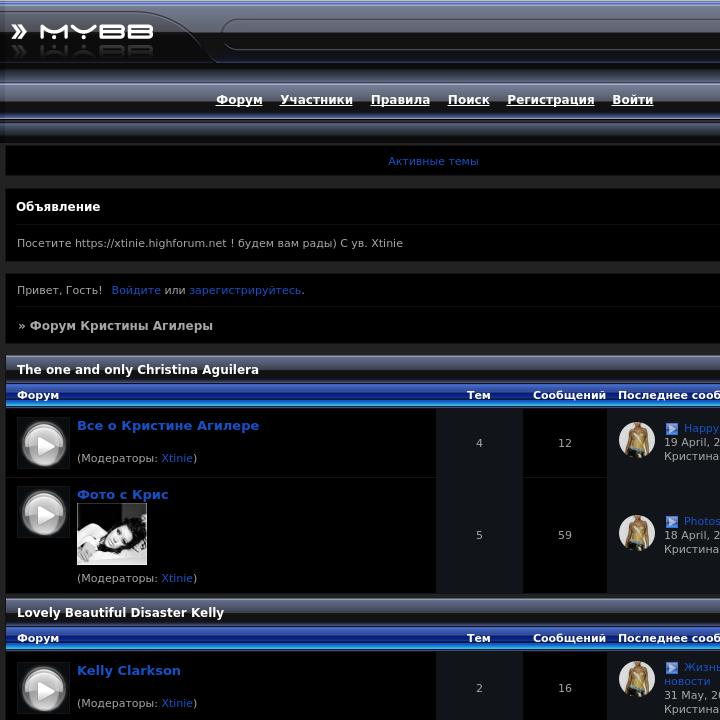Open the Регистрация menu item

click(x=551, y=100)
